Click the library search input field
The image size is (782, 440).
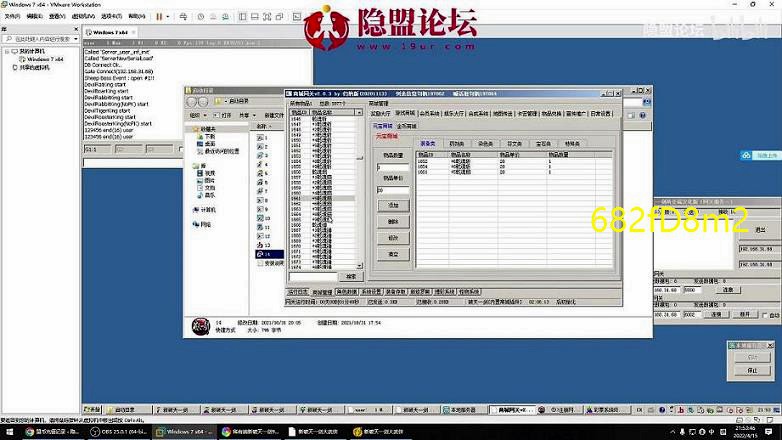(x=39, y=38)
